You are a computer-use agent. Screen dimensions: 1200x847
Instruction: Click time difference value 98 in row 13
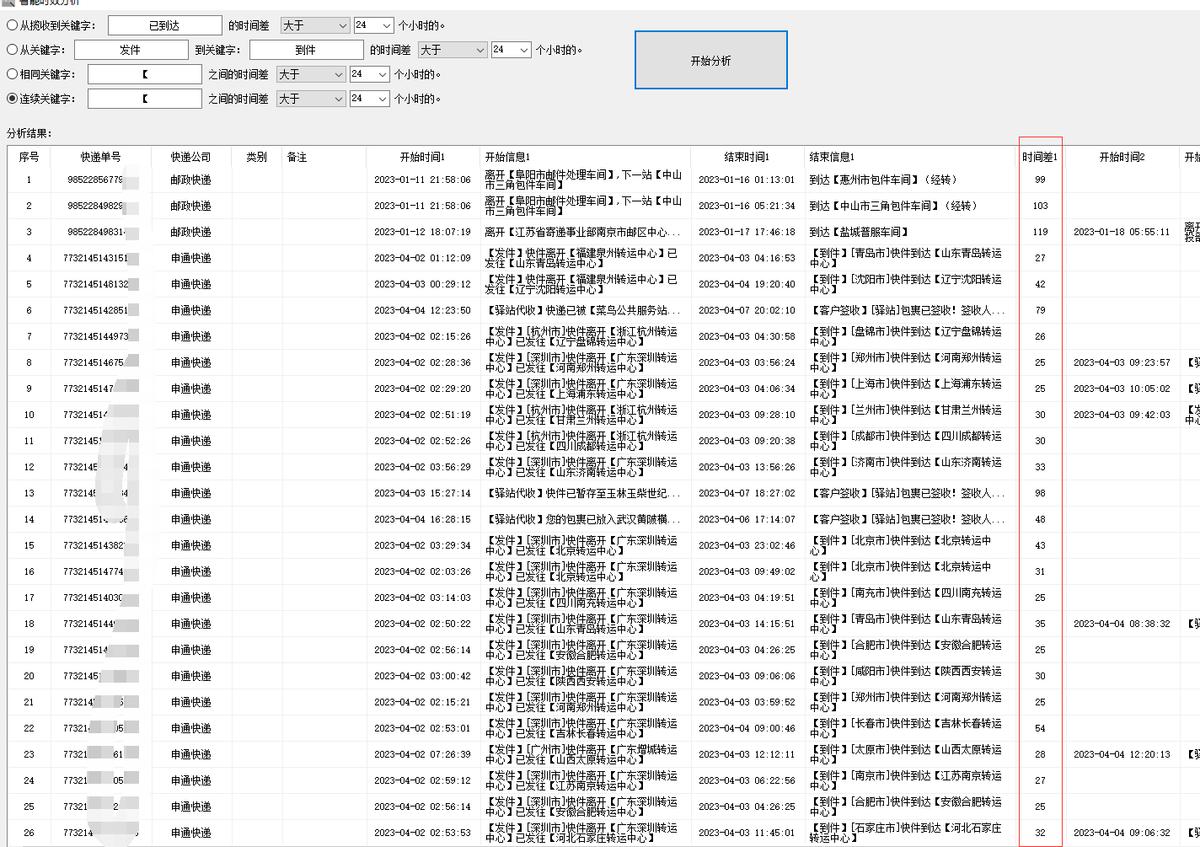1040,493
